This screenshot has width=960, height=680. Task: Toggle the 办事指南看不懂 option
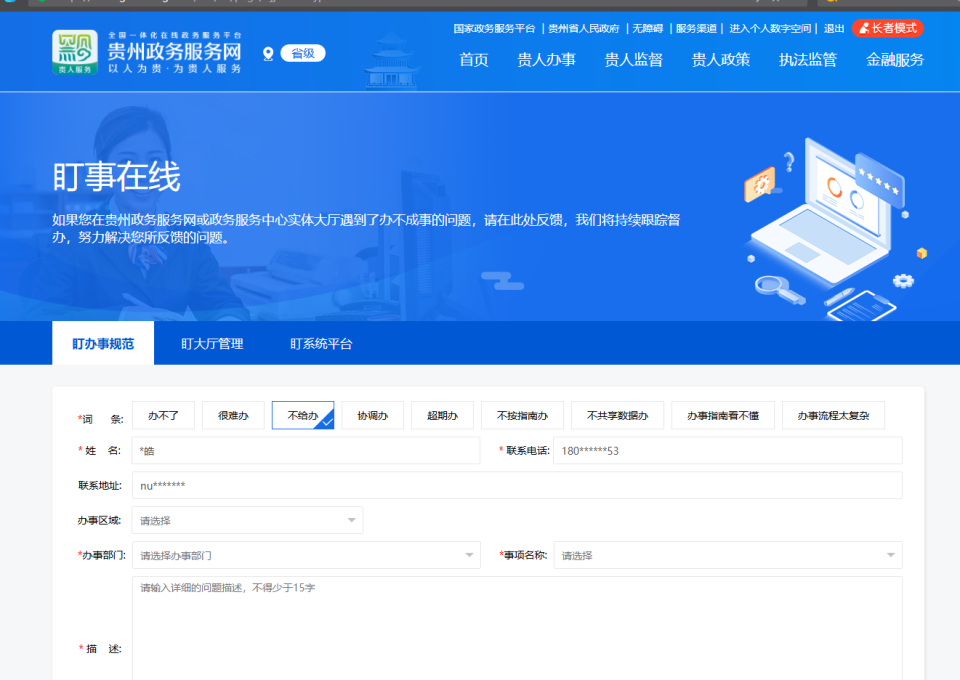coord(725,415)
